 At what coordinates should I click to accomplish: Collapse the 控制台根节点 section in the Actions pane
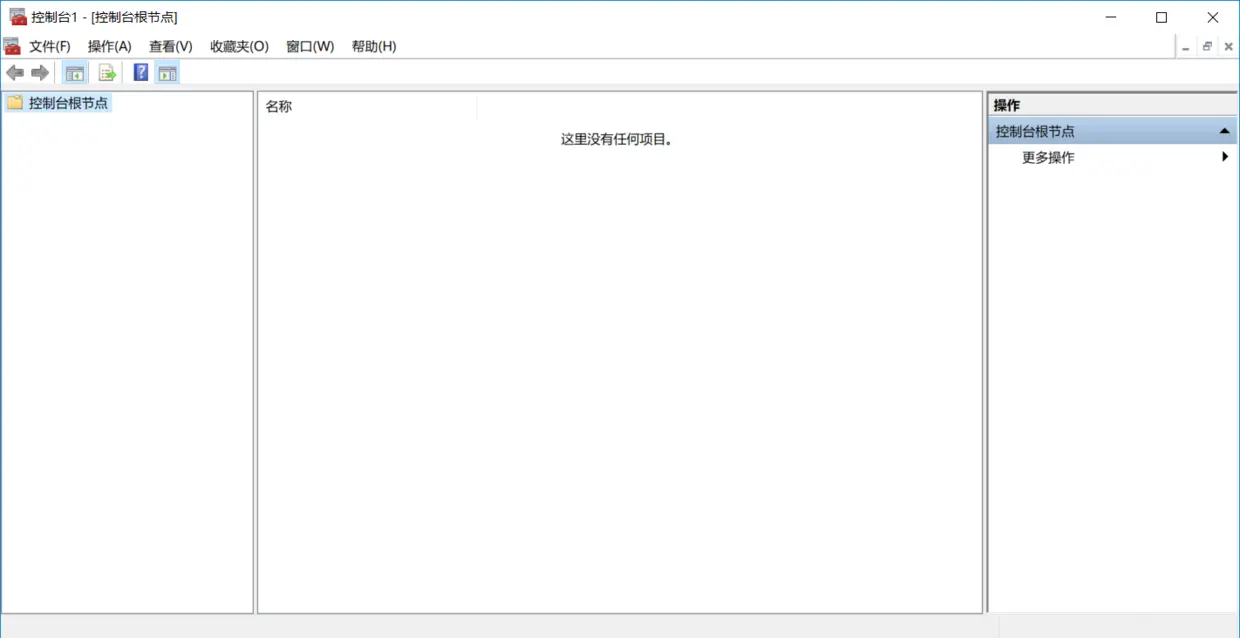(1224, 130)
